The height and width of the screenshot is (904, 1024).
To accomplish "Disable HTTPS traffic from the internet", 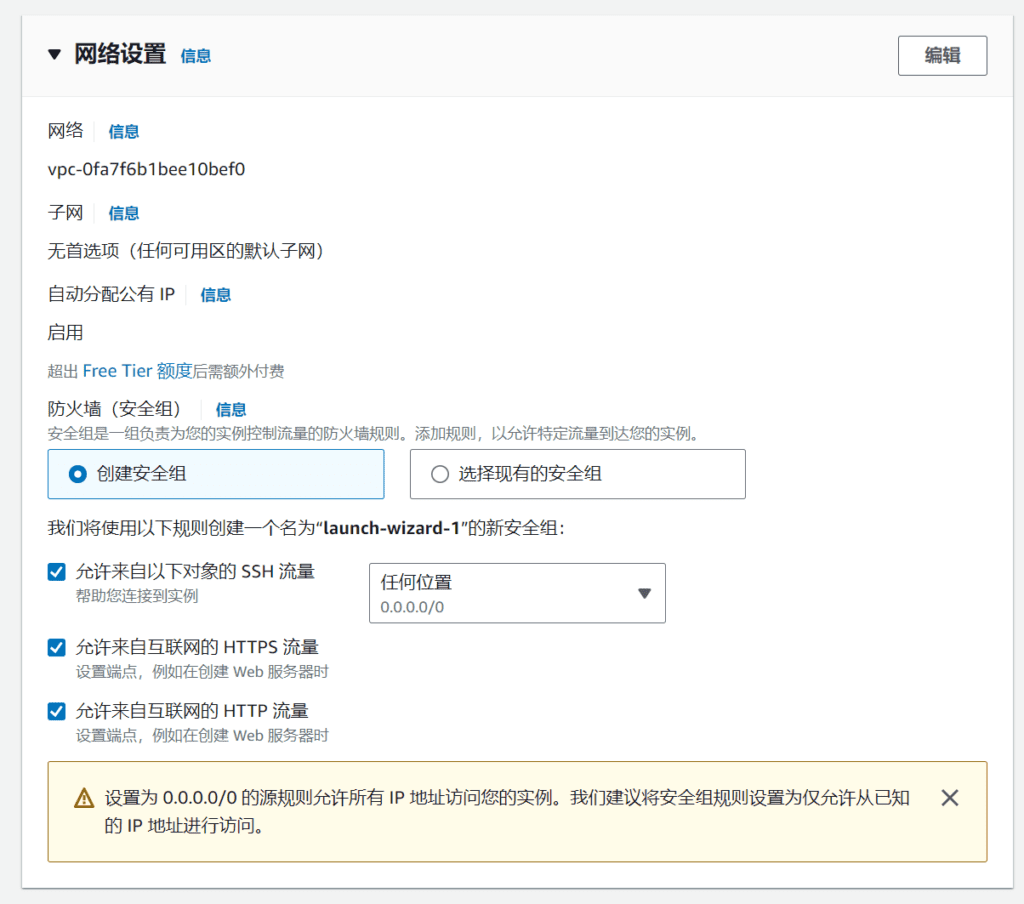I will tap(56, 647).
